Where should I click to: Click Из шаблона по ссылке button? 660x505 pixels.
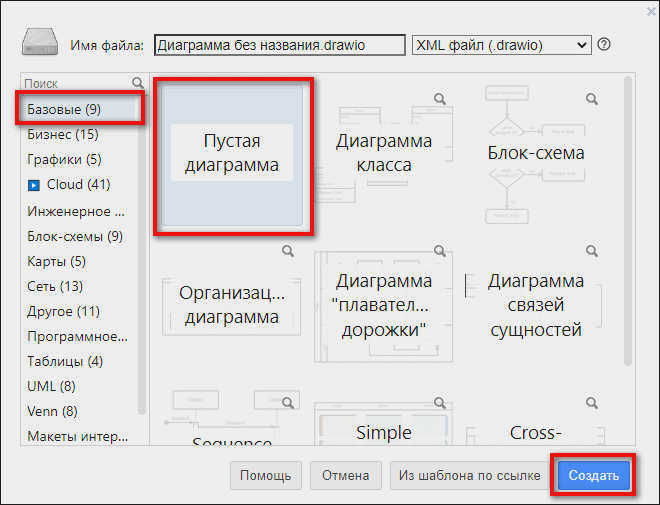[470, 476]
